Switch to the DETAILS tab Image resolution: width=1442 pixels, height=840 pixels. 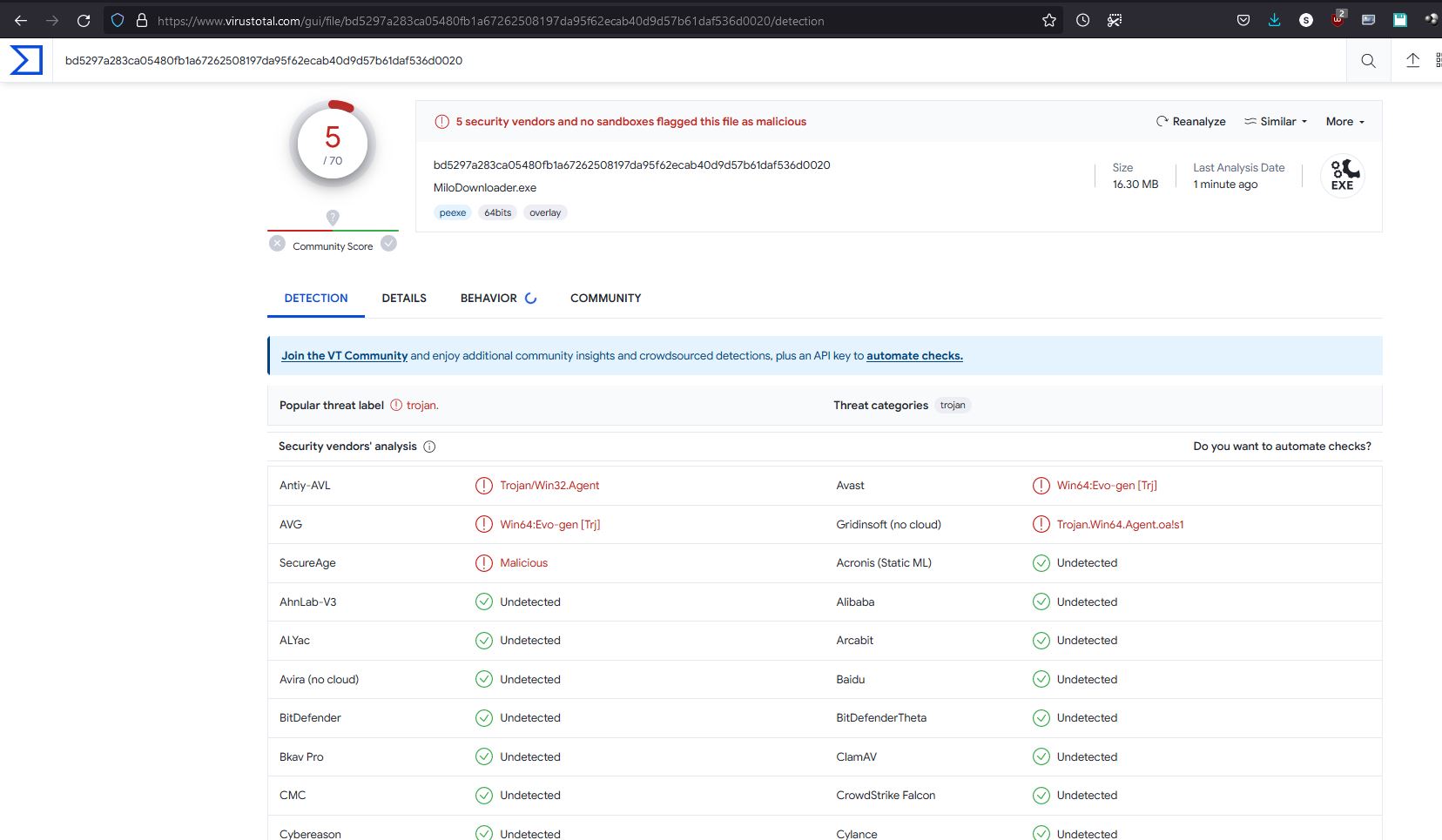tap(404, 298)
